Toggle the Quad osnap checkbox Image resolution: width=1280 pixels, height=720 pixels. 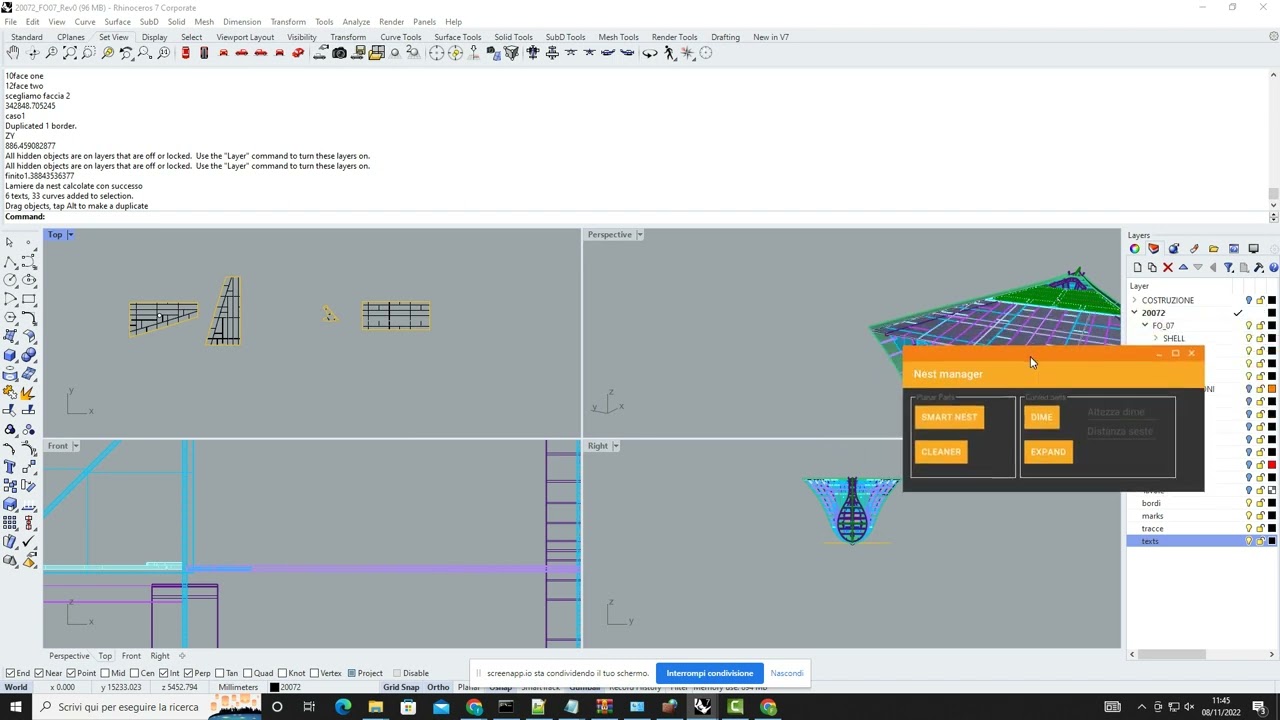pos(248,673)
